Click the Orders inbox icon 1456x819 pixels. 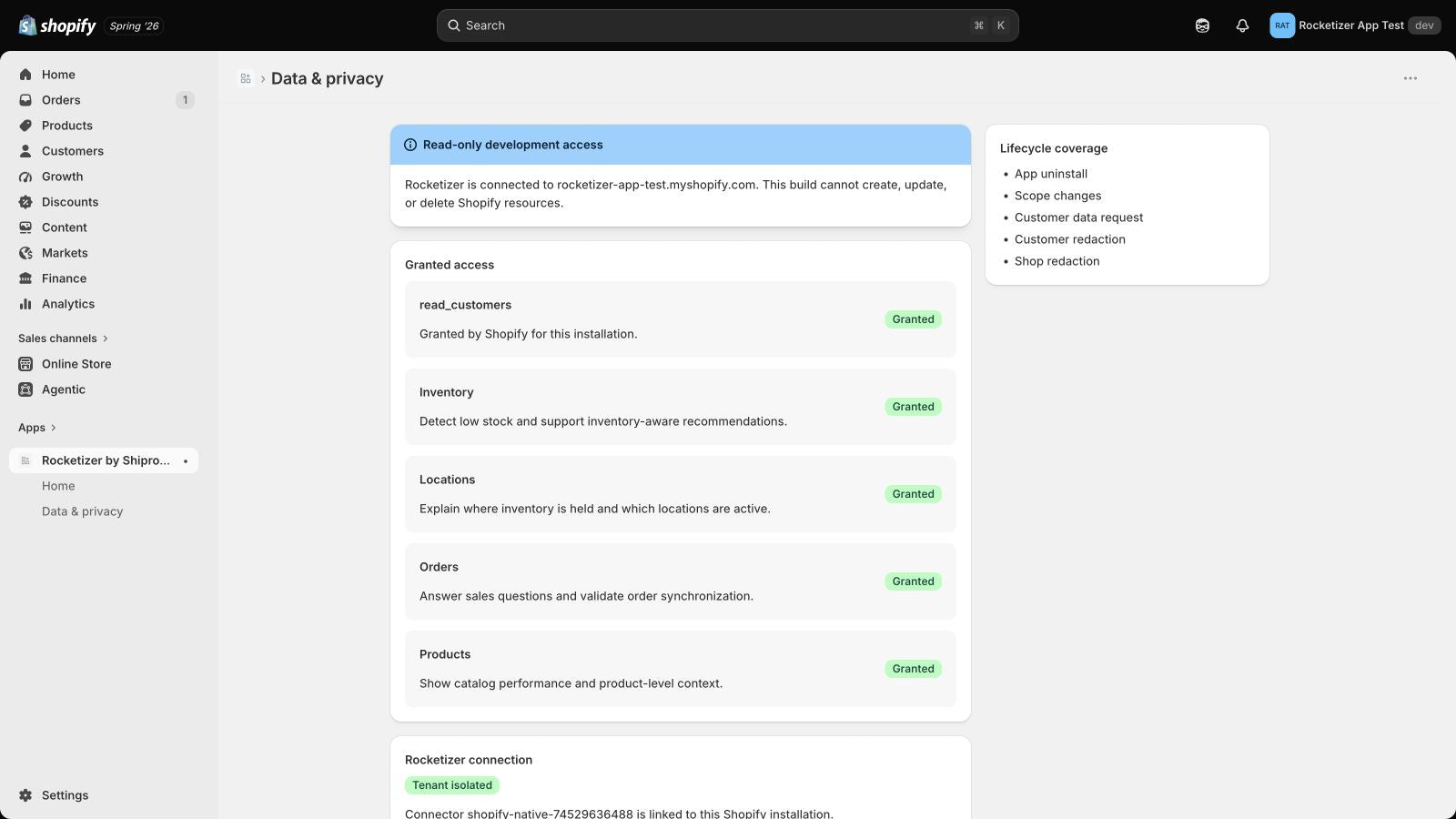click(25, 100)
